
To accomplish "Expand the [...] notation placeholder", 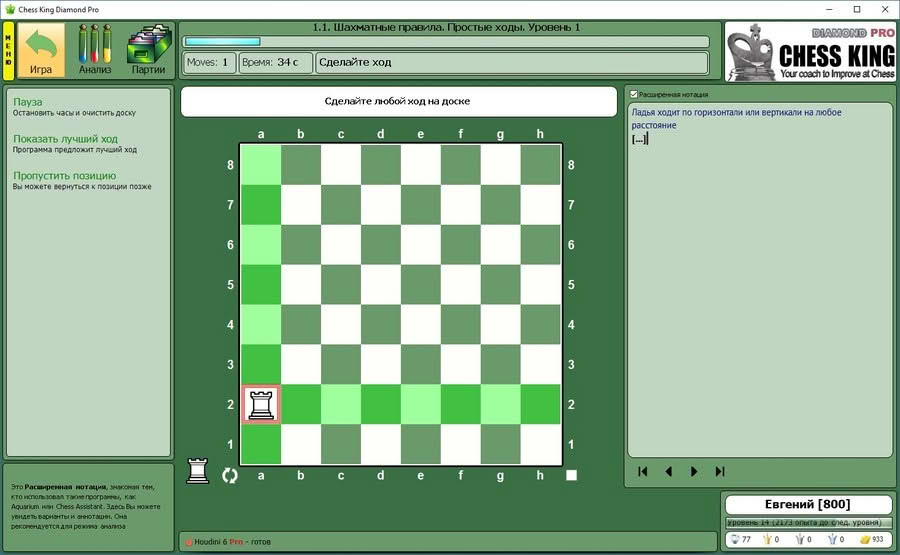I will coord(640,139).
